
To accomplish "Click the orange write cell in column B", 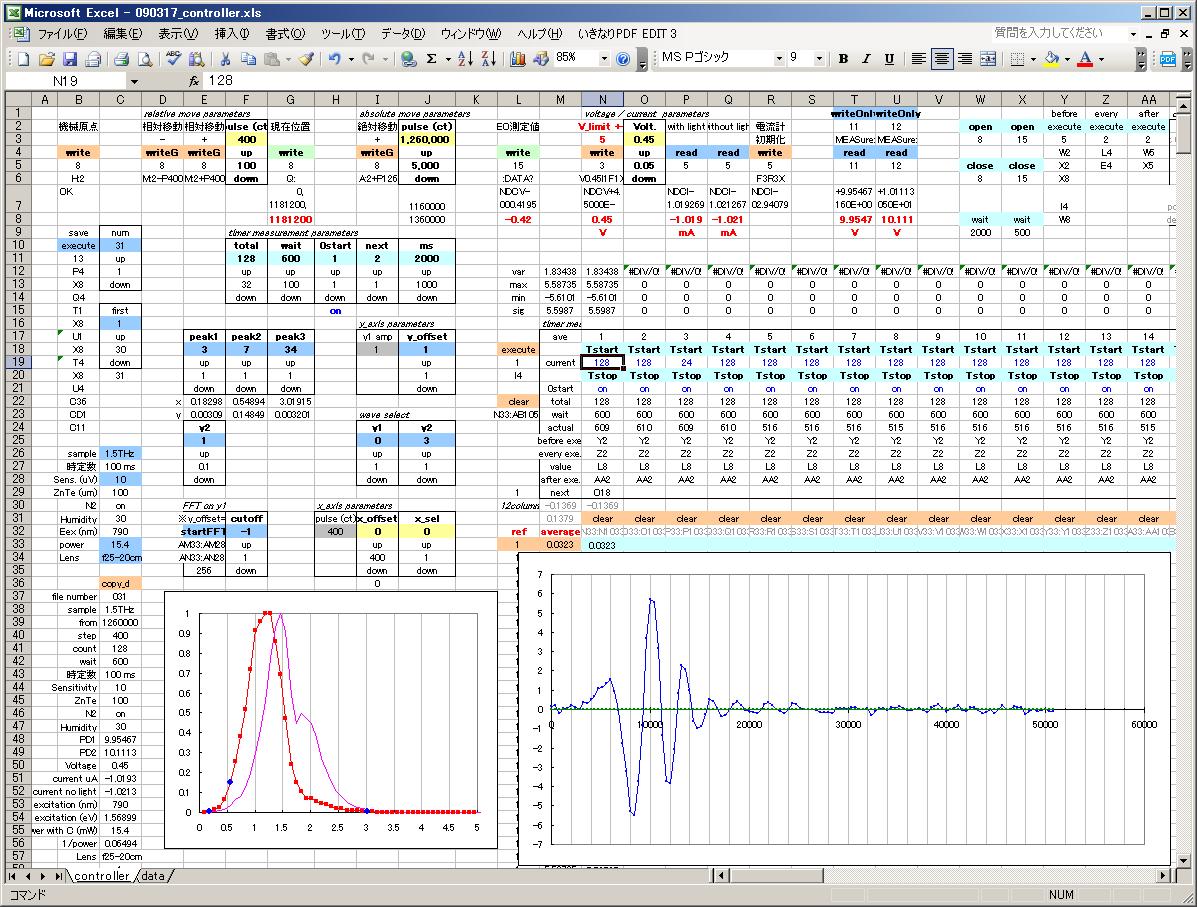I will pyautogui.click(x=78, y=153).
